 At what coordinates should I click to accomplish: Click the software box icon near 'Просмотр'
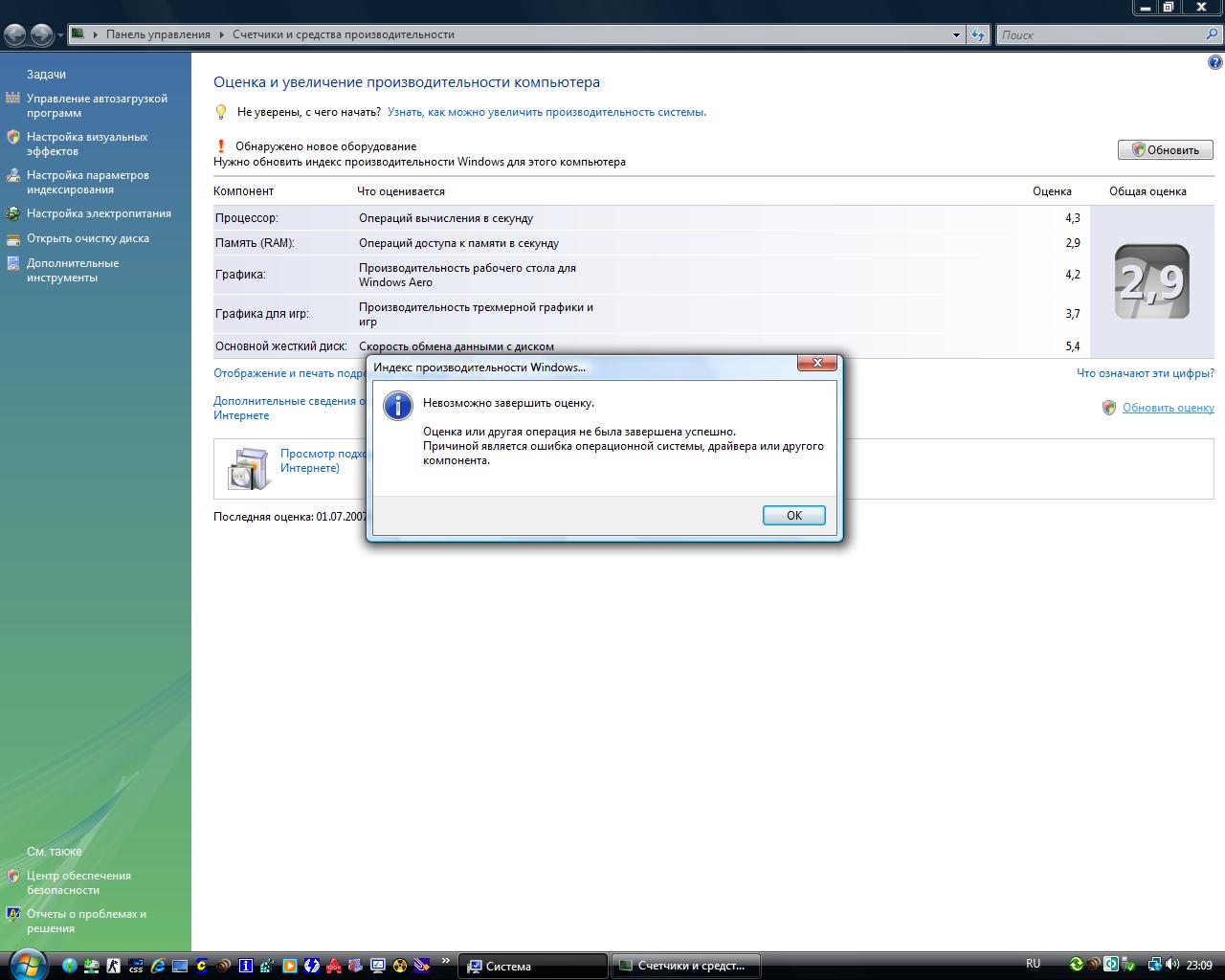pyautogui.click(x=248, y=468)
